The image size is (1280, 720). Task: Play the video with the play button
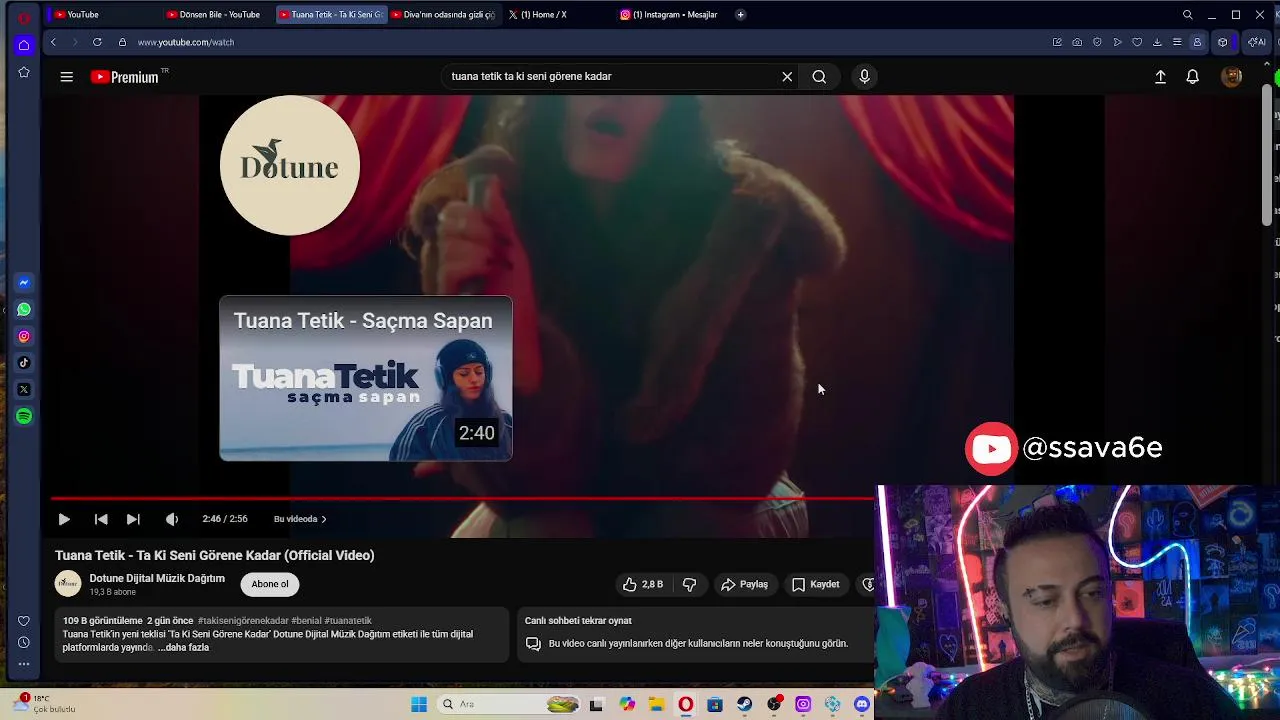64,519
